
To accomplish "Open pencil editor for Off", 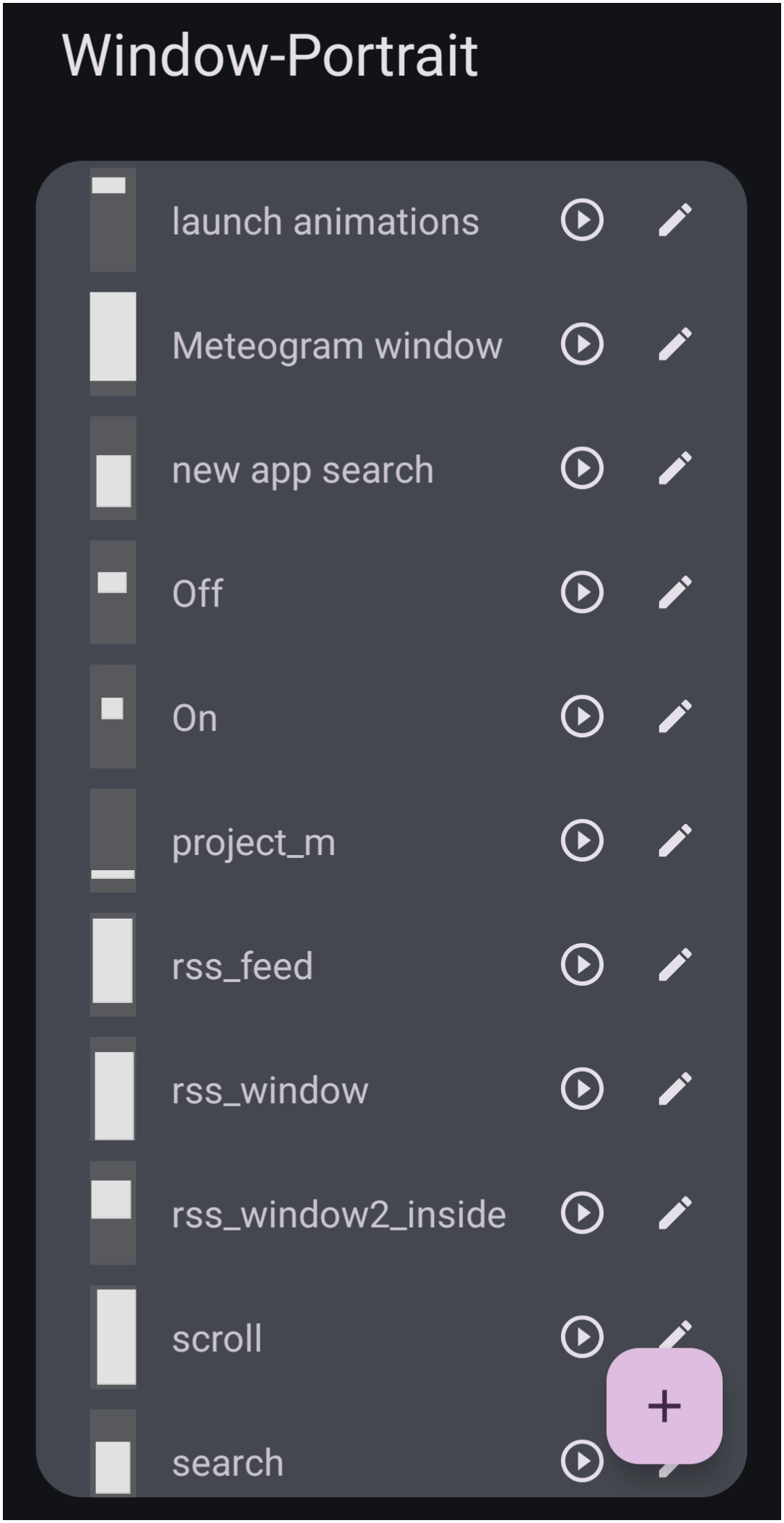I will coord(675,592).
